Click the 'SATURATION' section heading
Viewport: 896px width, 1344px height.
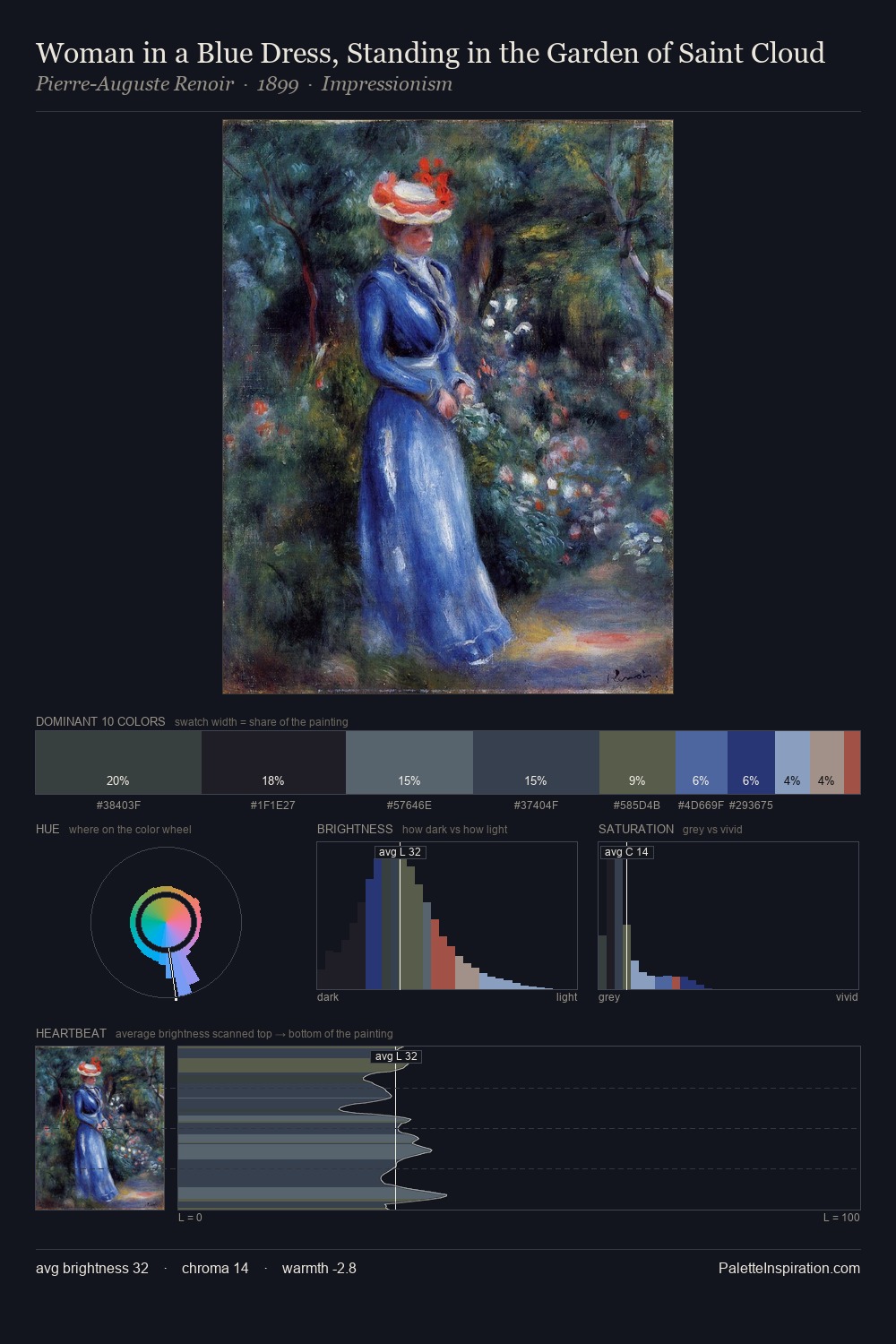[x=636, y=829]
